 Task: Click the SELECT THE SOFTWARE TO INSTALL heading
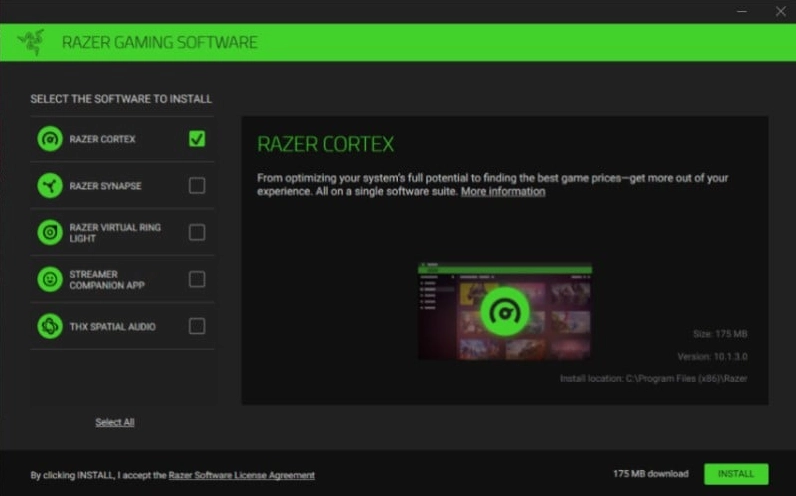(121, 99)
